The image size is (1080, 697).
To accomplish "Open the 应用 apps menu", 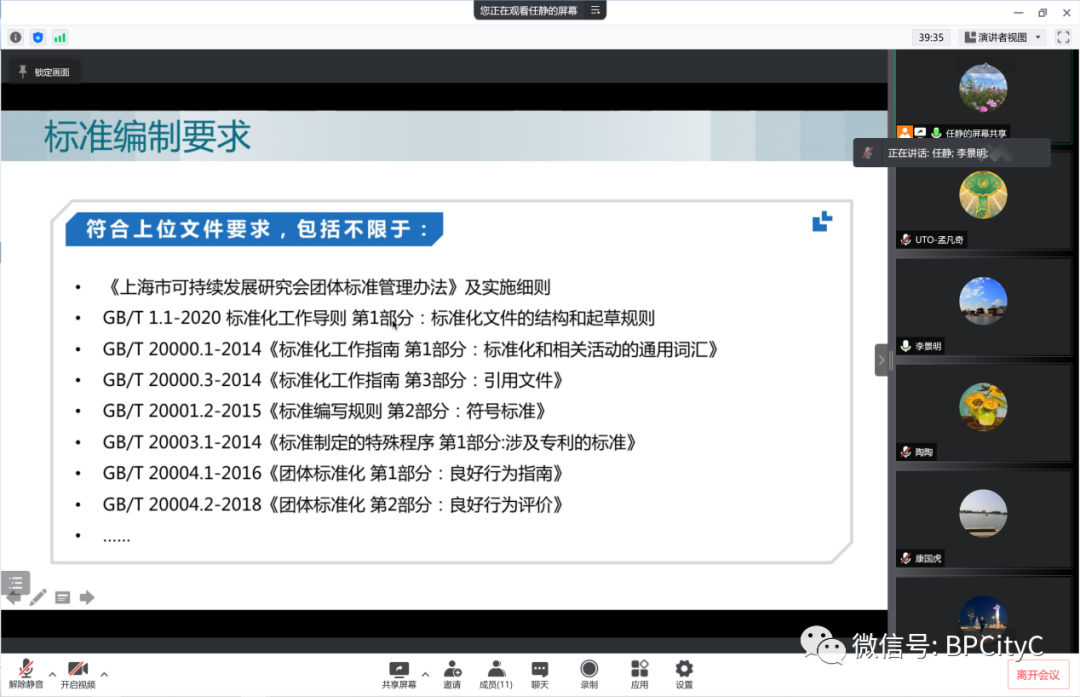I will click(639, 674).
